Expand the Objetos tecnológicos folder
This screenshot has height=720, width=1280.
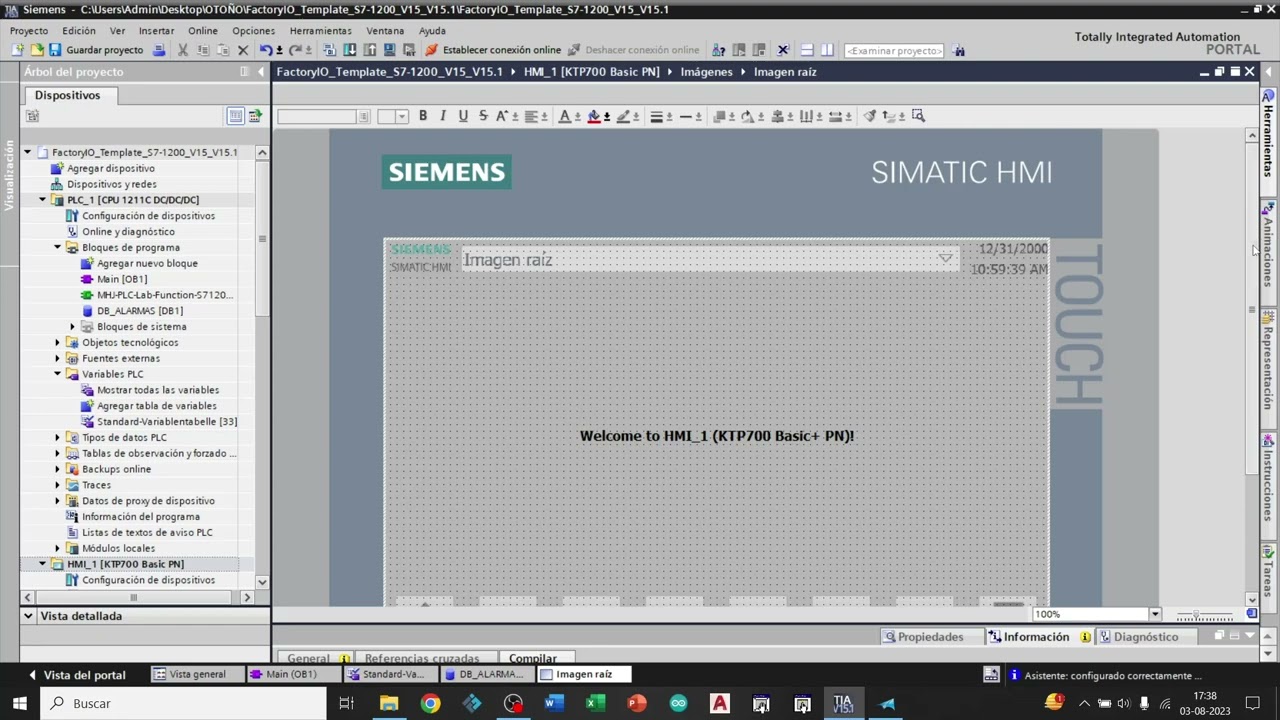coord(58,342)
